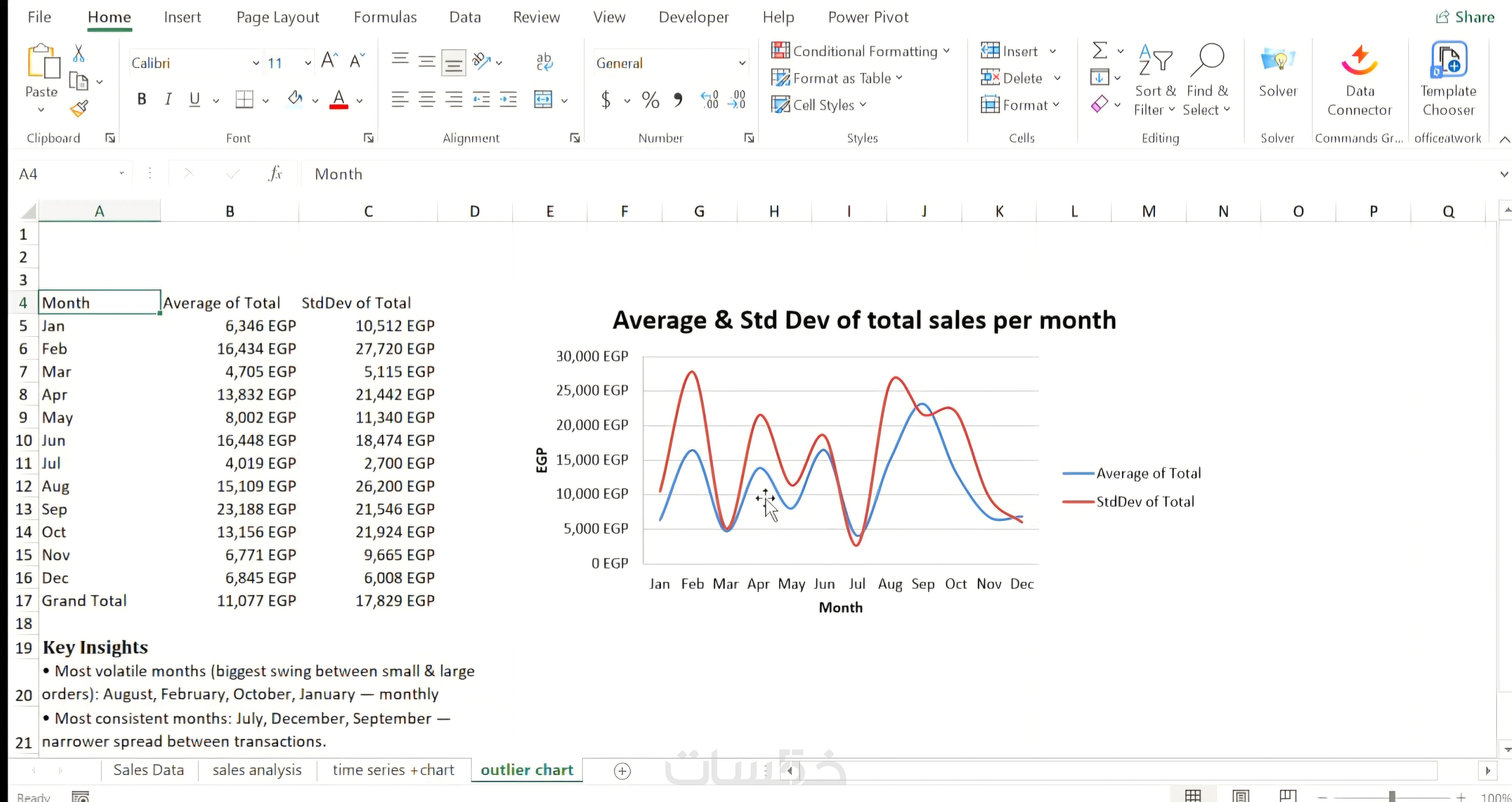Viewport: 1512px width, 802px height.
Task: Open the Template Chooser
Action: click(x=1448, y=79)
